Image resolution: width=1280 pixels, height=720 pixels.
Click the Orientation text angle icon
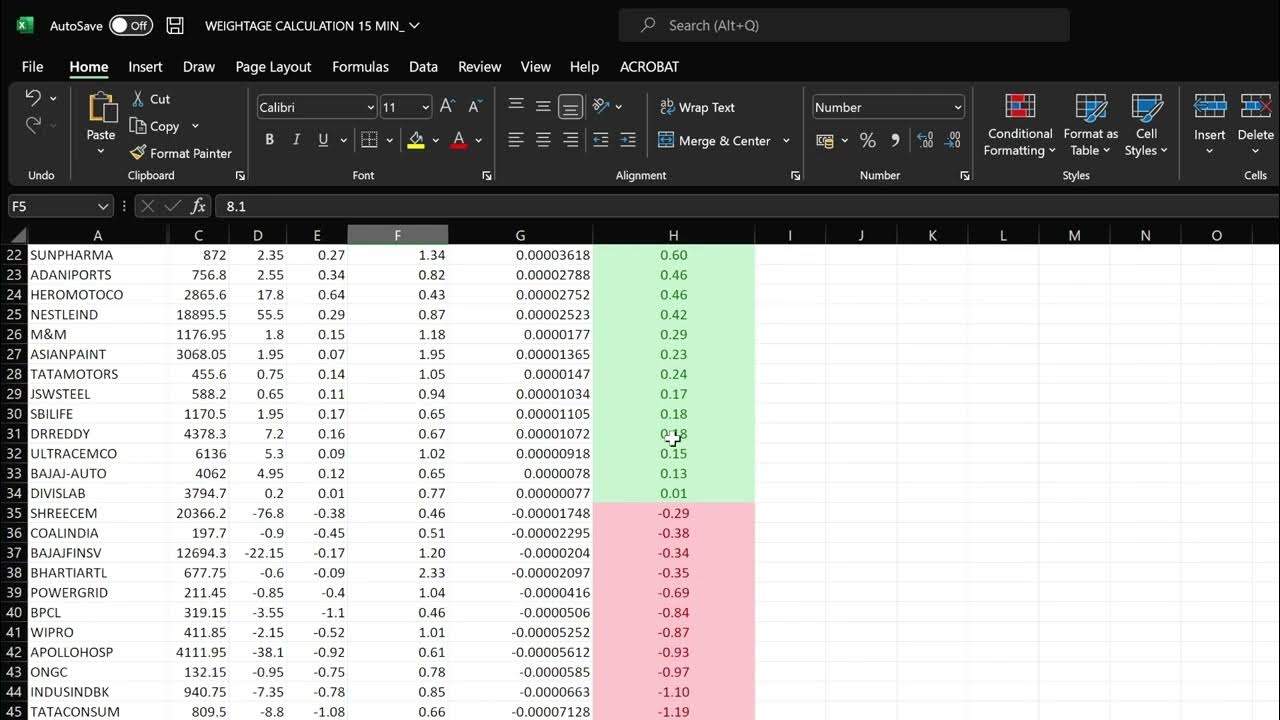tap(601, 106)
